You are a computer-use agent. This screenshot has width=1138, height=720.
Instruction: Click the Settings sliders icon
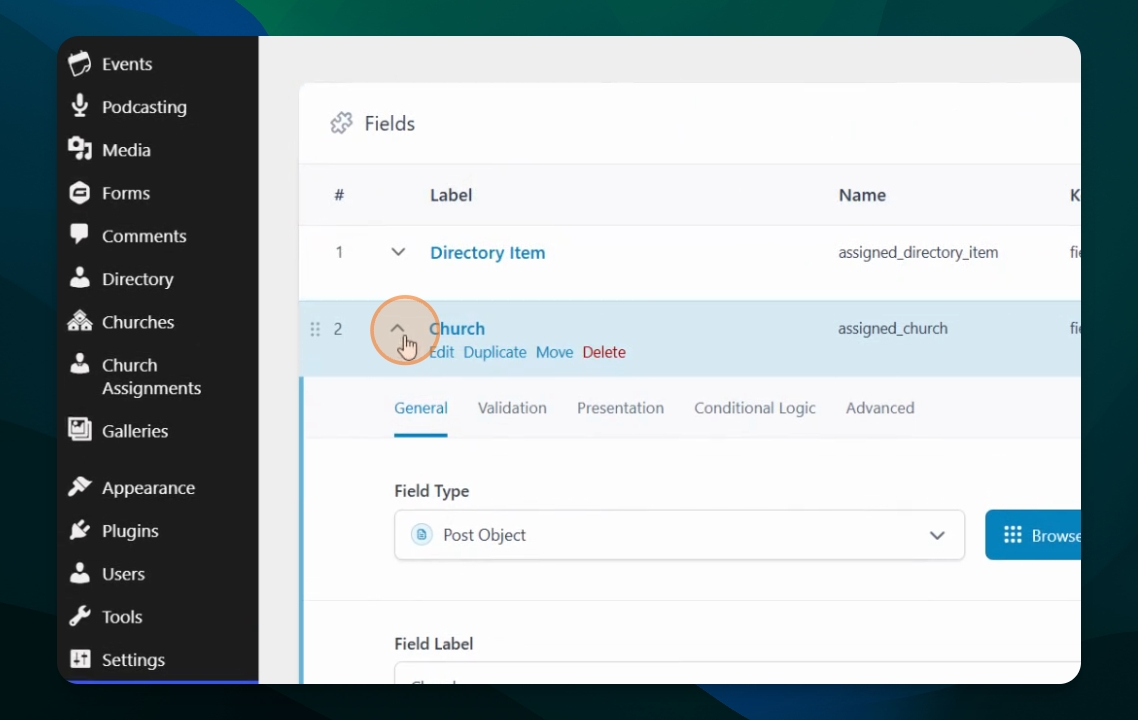pos(80,659)
